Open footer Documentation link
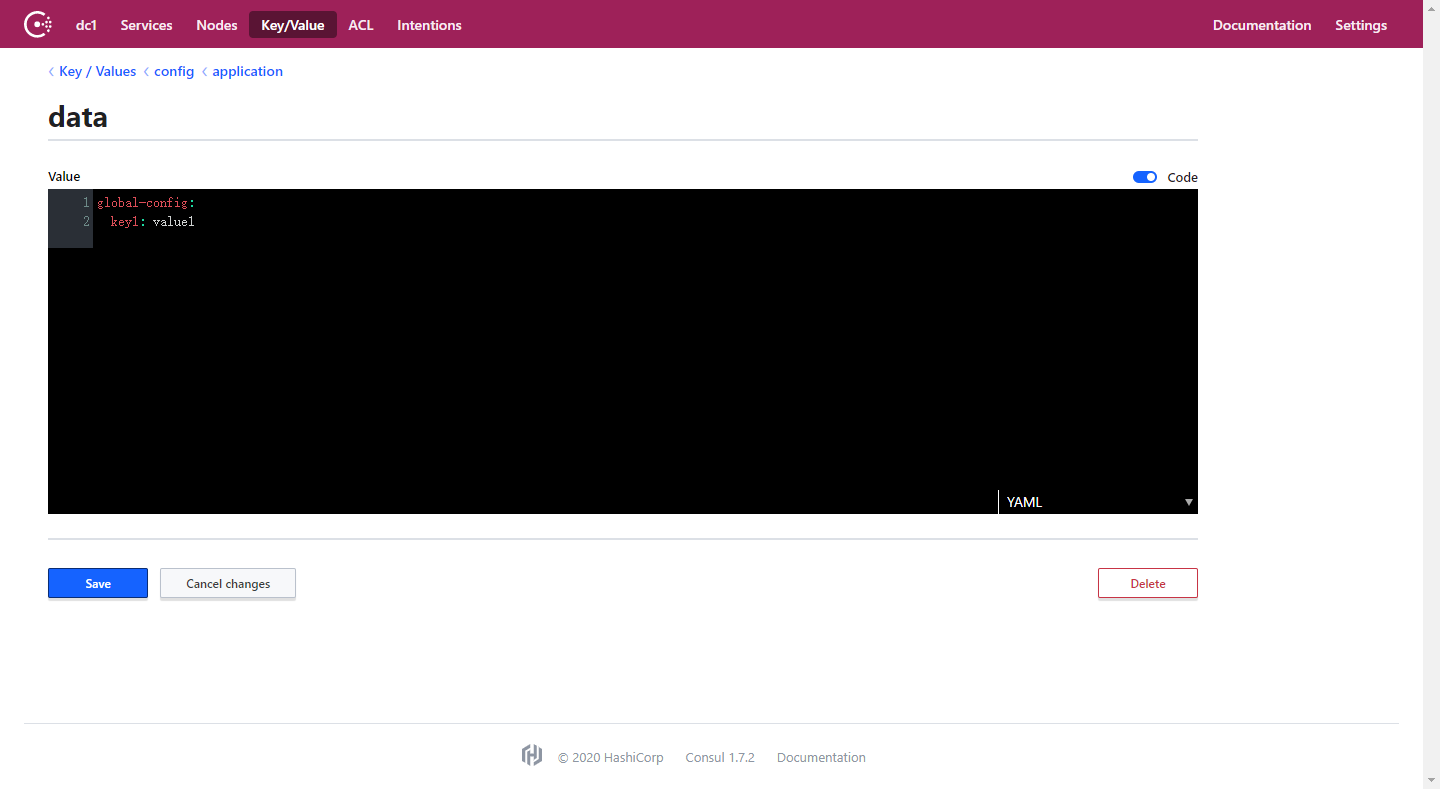This screenshot has height=789, width=1440. click(821, 757)
